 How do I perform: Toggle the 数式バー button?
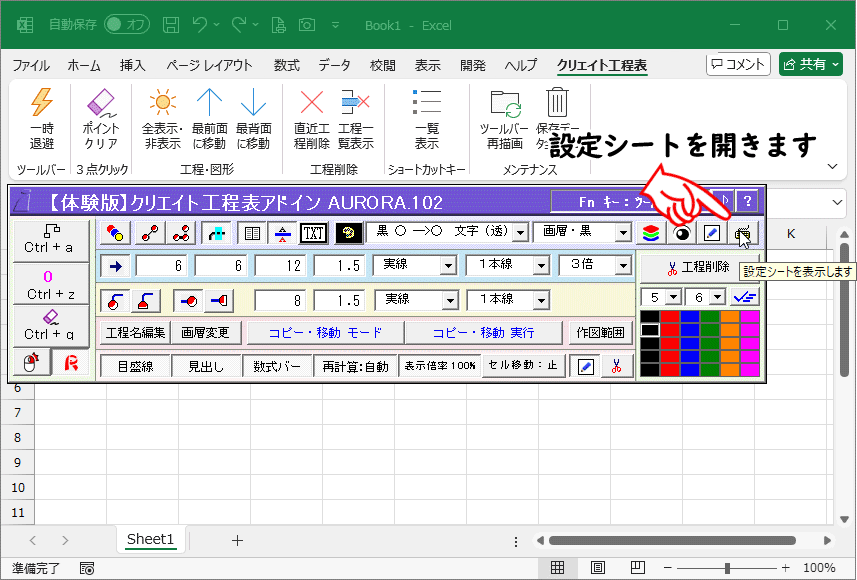[x=277, y=366]
